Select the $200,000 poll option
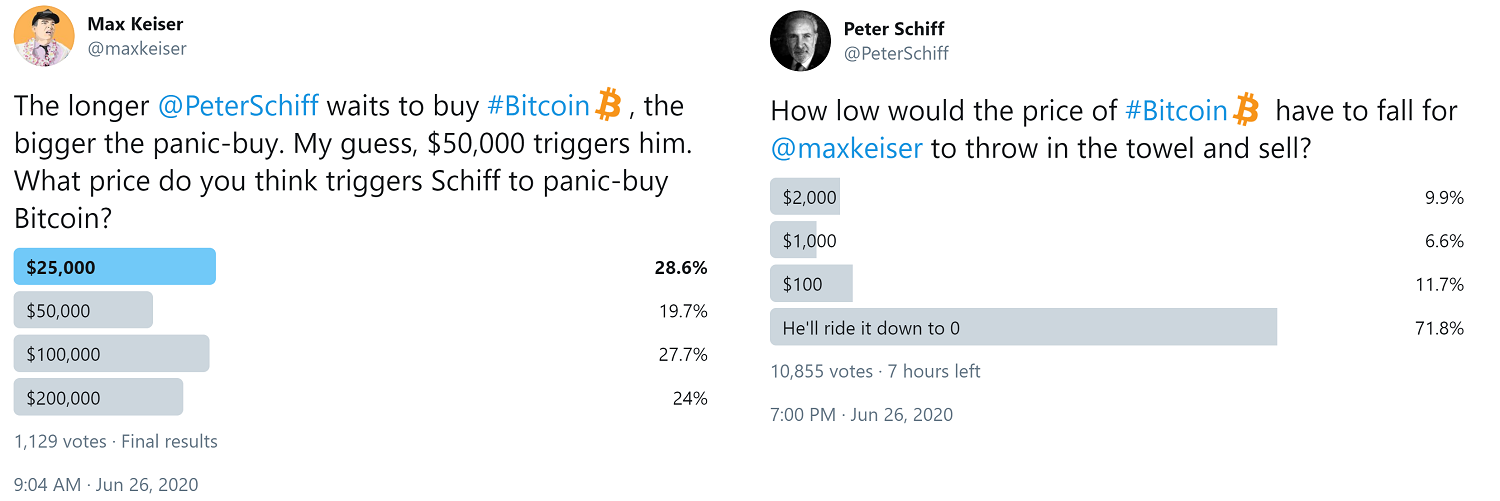The image size is (1500, 501). click(98, 397)
